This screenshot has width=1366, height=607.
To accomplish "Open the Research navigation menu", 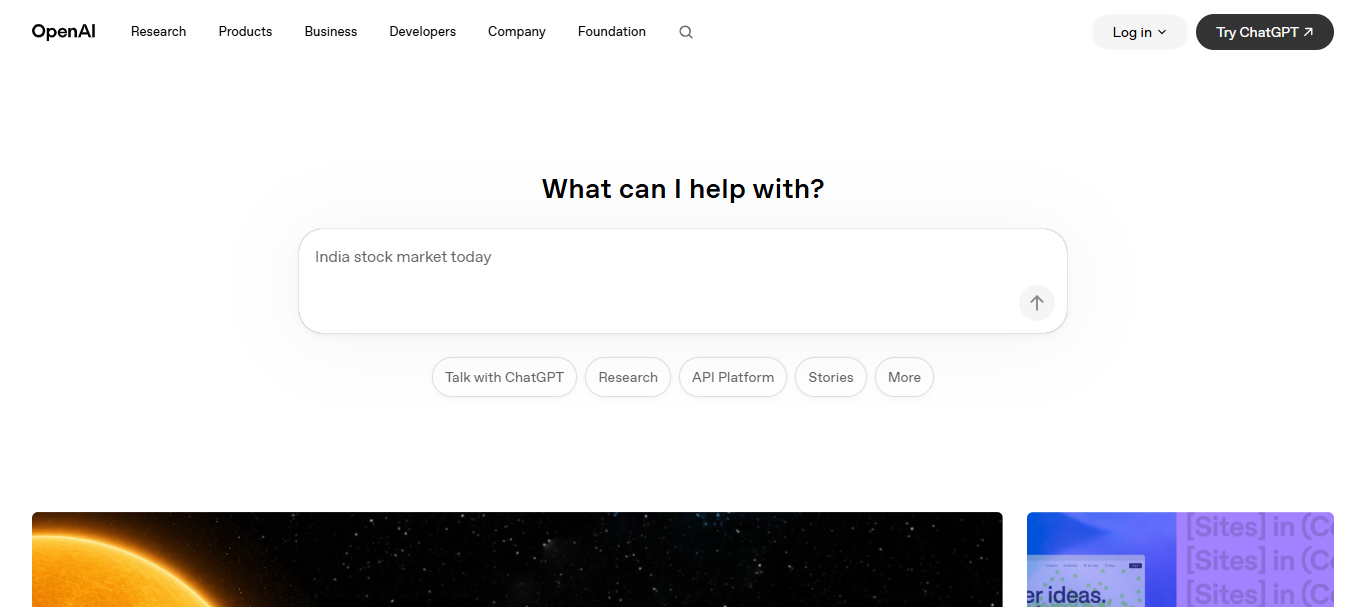I will [x=158, y=31].
